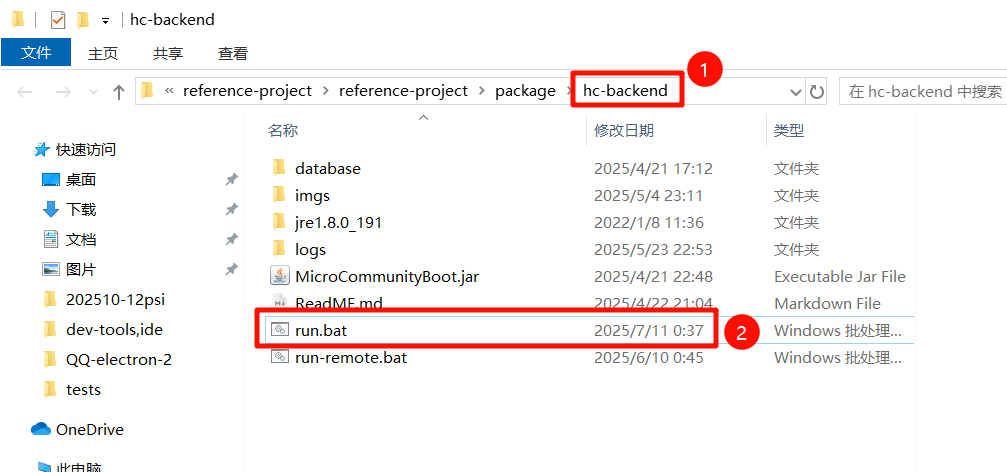Click the 快速访问 star icon
Image resolution: width=1007 pixels, height=472 pixels.
click(x=42, y=150)
